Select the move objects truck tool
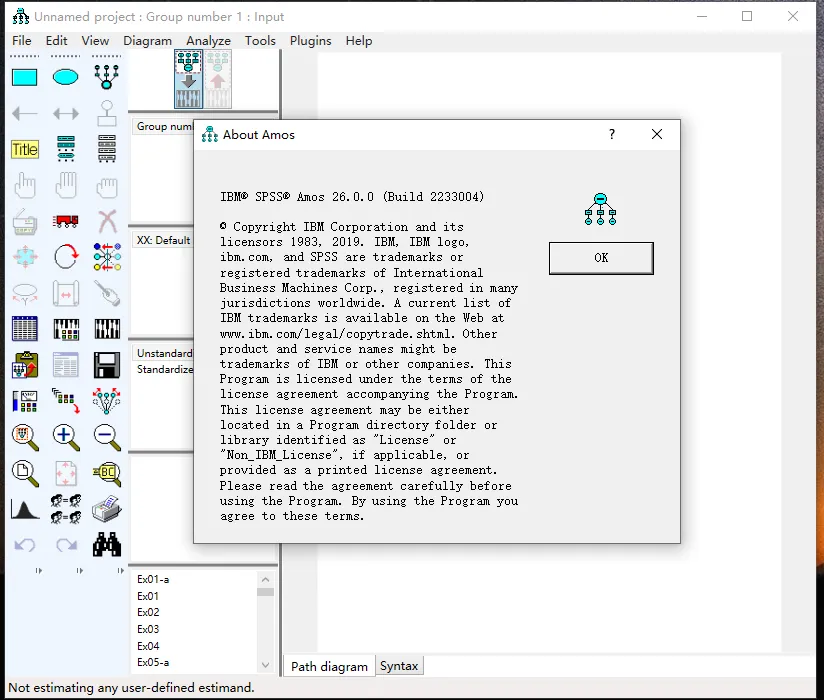Screen dimensions: 824x700 pyautogui.click(x=66, y=221)
